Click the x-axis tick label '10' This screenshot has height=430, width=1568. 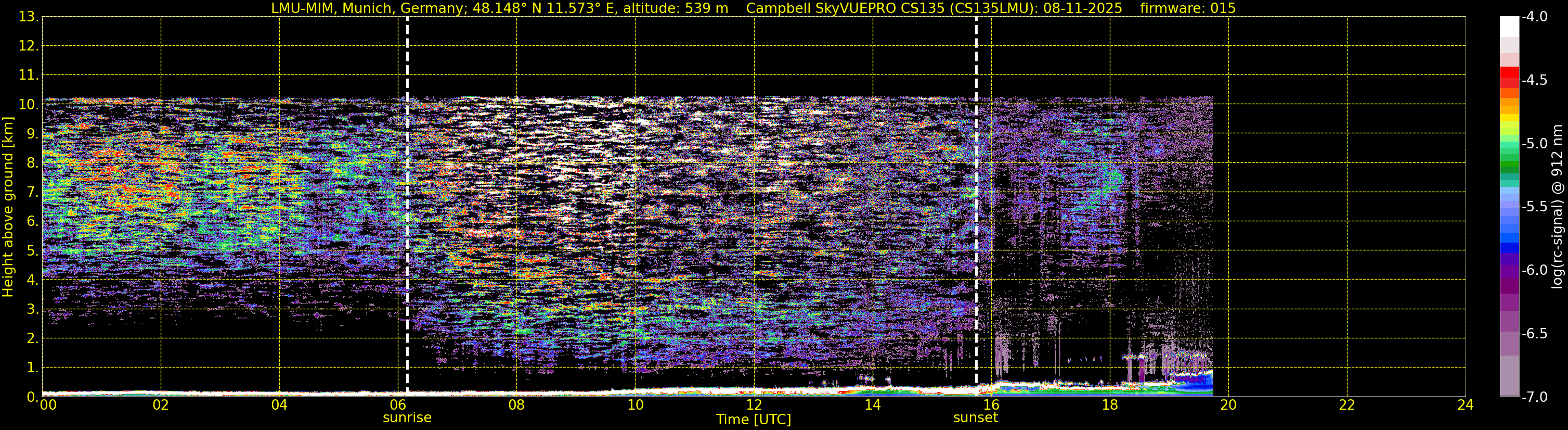click(x=636, y=405)
